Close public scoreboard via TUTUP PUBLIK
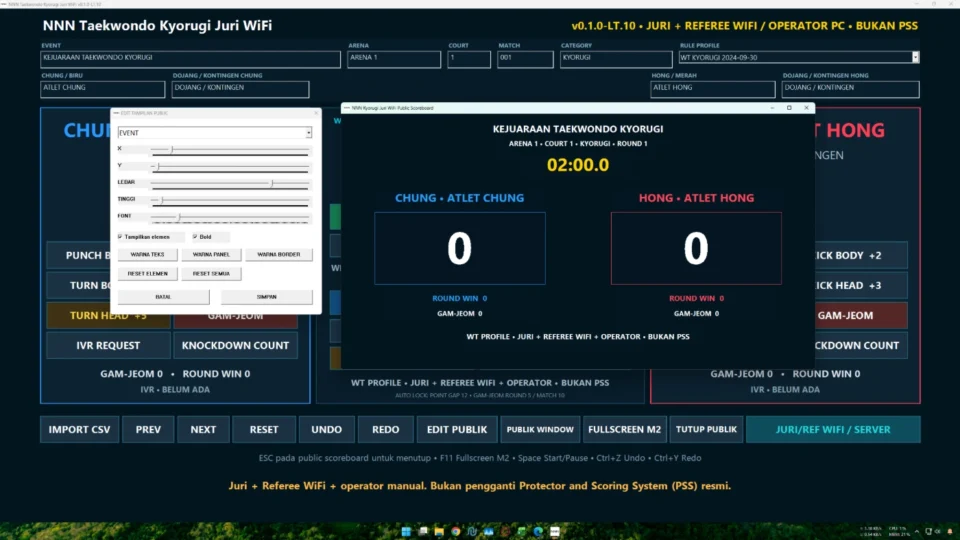The image size is (960, 540). pyautogui.click(x=706, y=430)
